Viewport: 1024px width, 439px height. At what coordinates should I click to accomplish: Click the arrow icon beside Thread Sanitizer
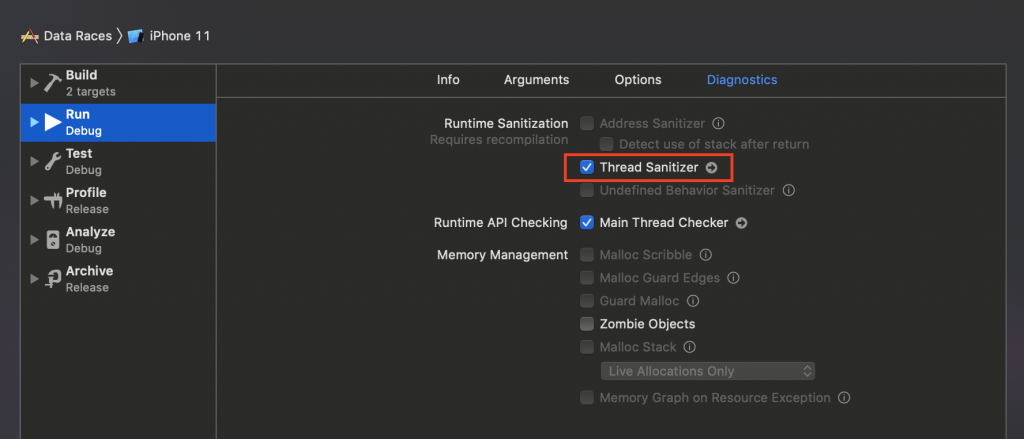[x=711, y=168]
